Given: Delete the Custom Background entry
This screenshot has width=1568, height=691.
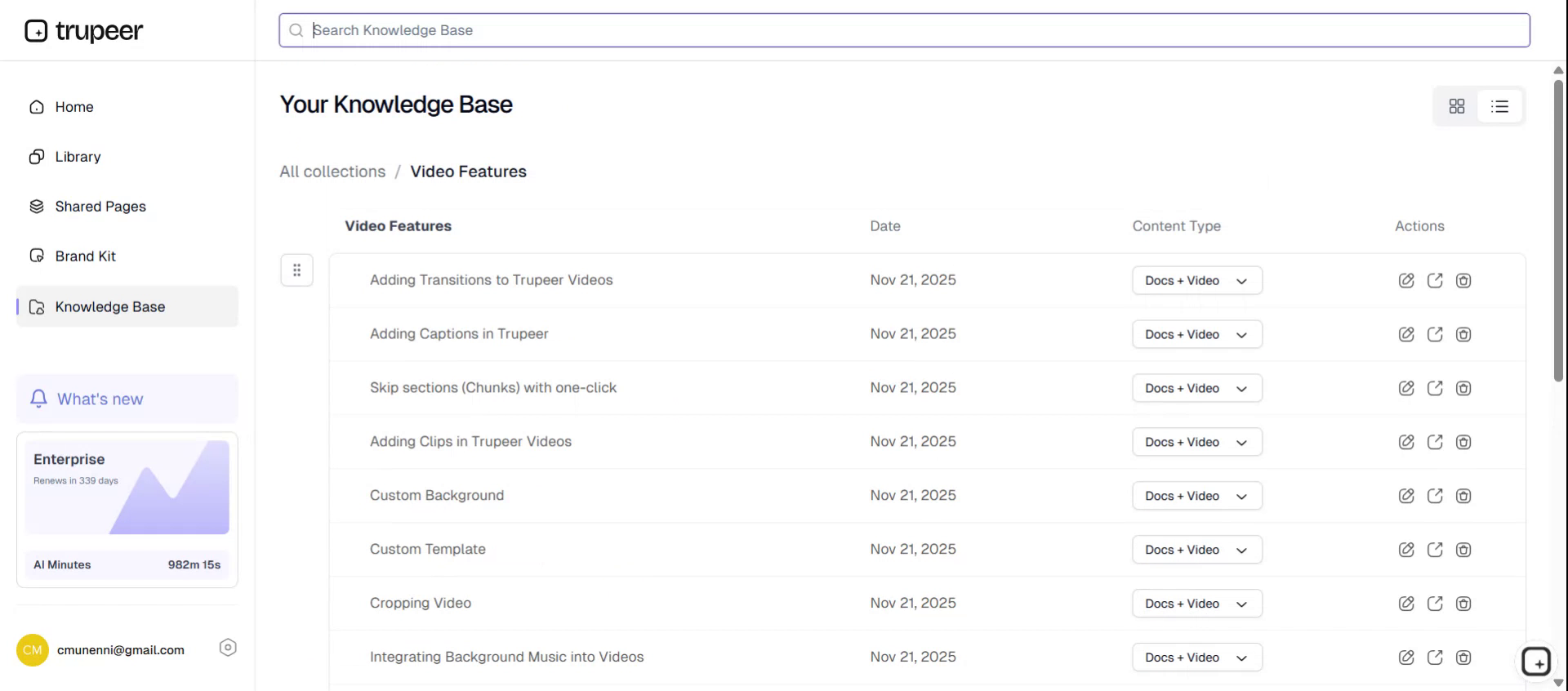Looking at the screenshot, I should [1463, 496].
